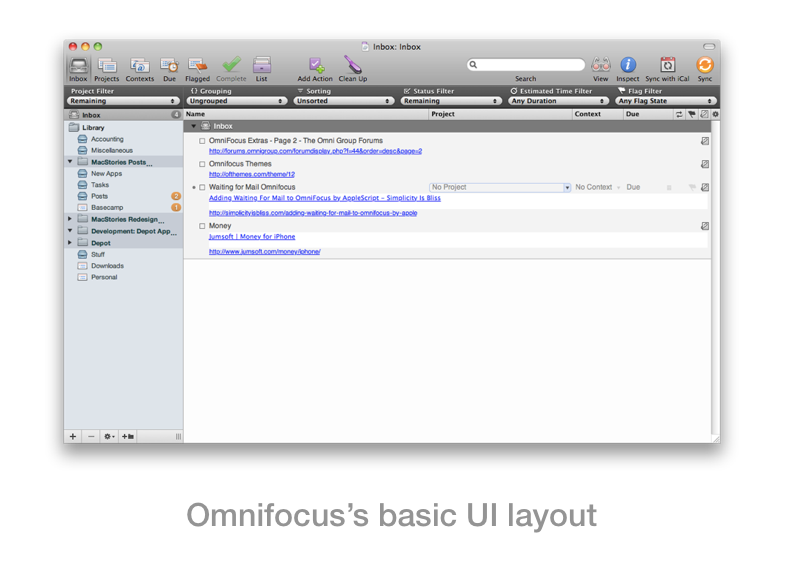Collapse the Inbox group header

coord(193,126)
